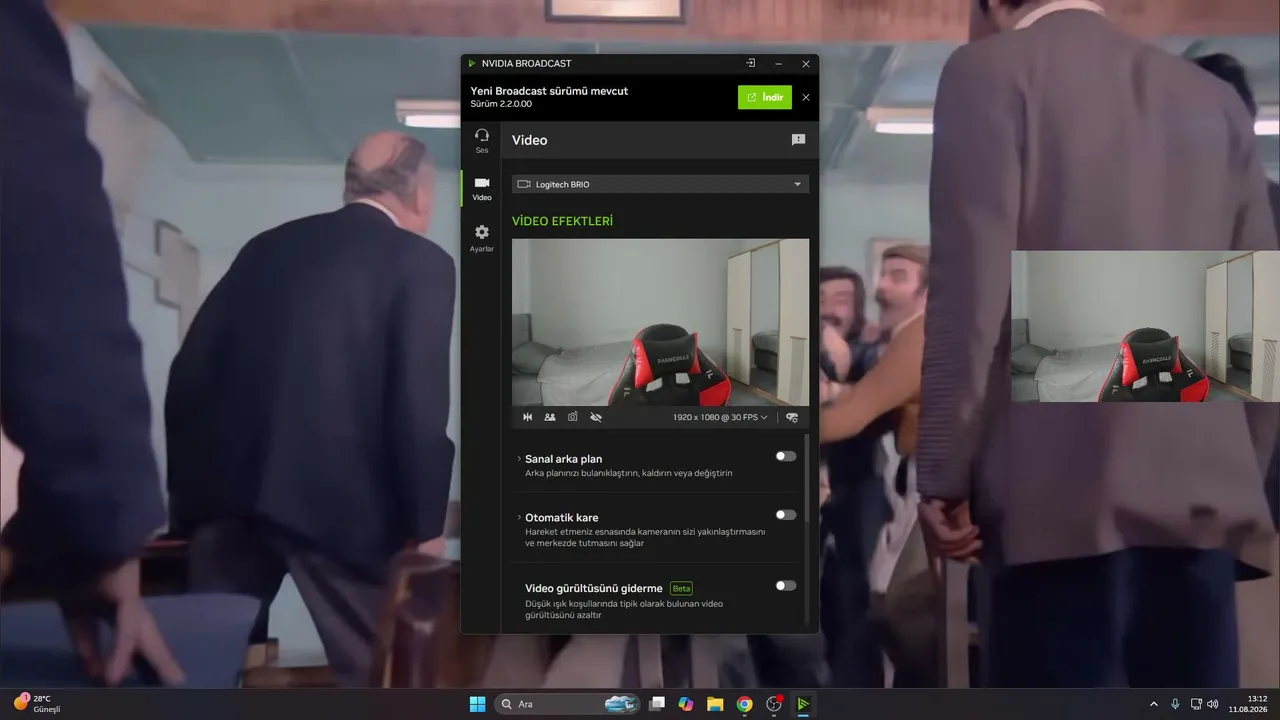Dismiss the new Broadcast version banner
This screenshot has height=720, width=1280.
point(806,97)
